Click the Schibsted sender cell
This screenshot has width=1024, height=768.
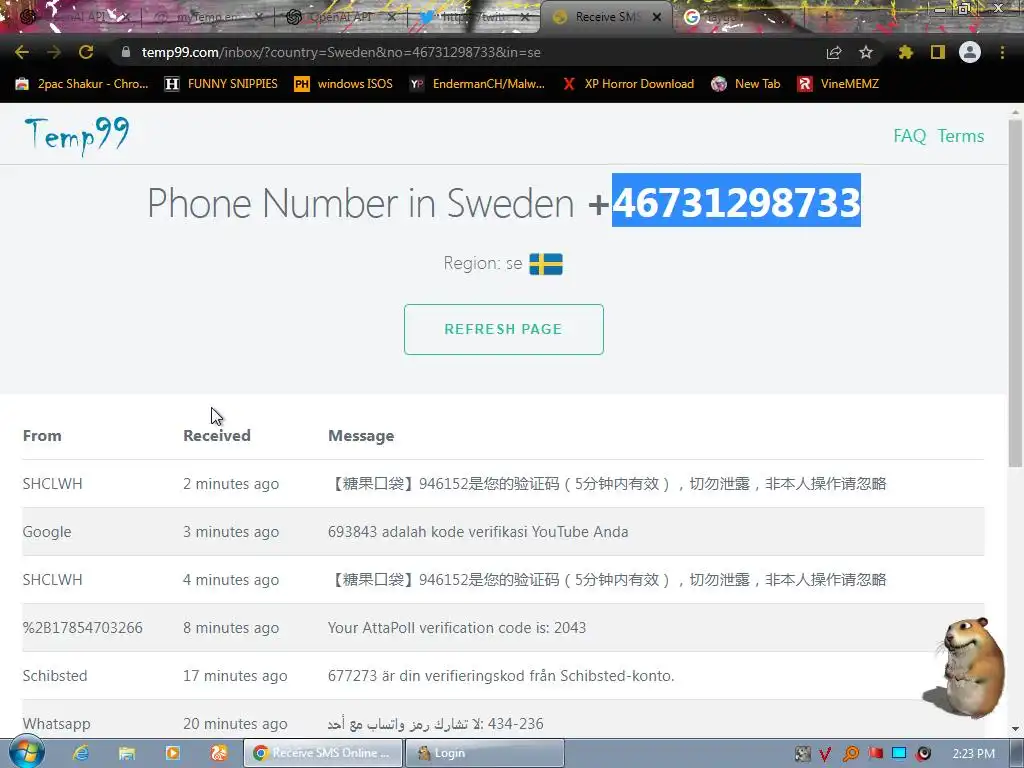[x=55, y=676]
